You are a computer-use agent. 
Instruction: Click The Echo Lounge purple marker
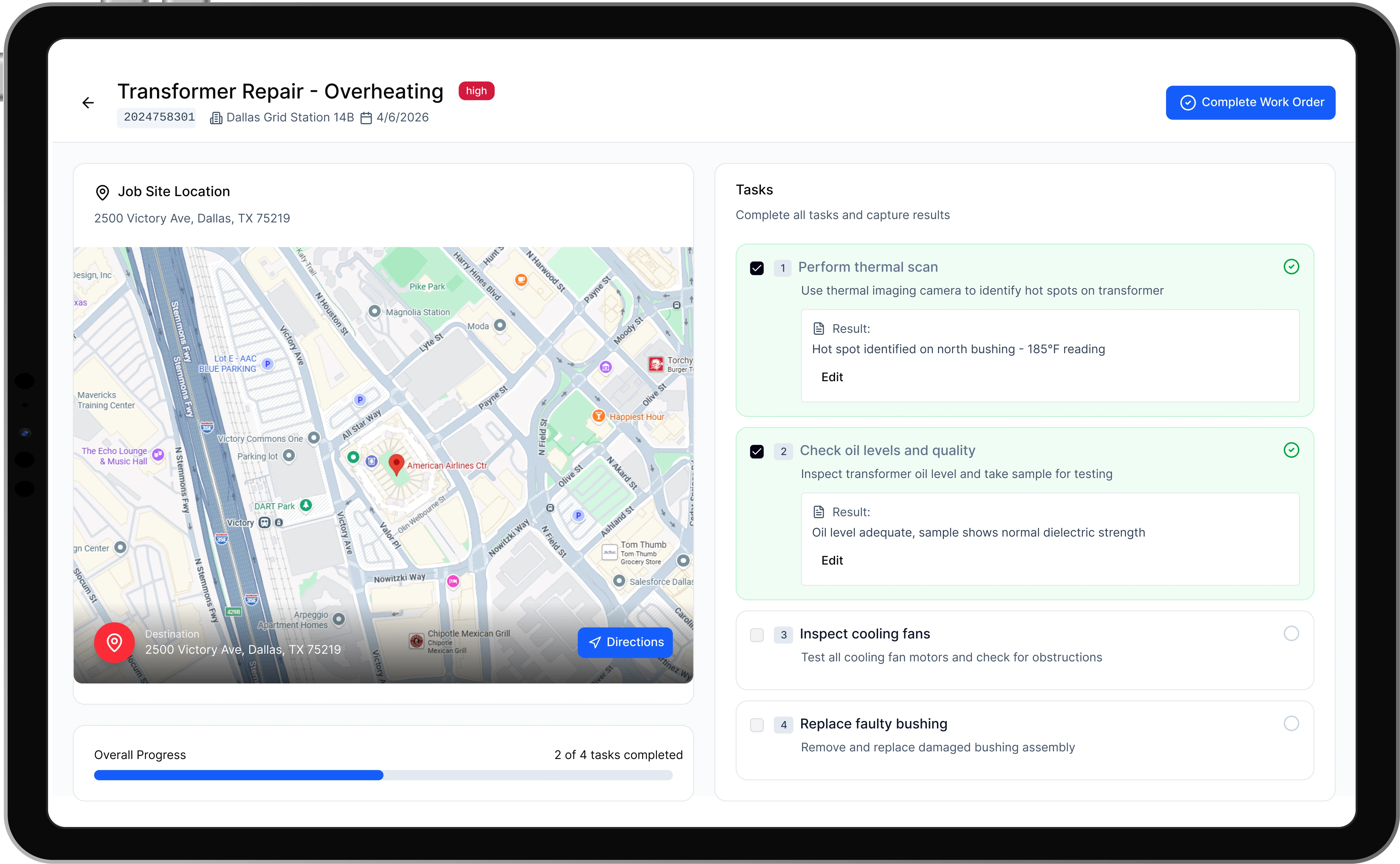(158, 455)
